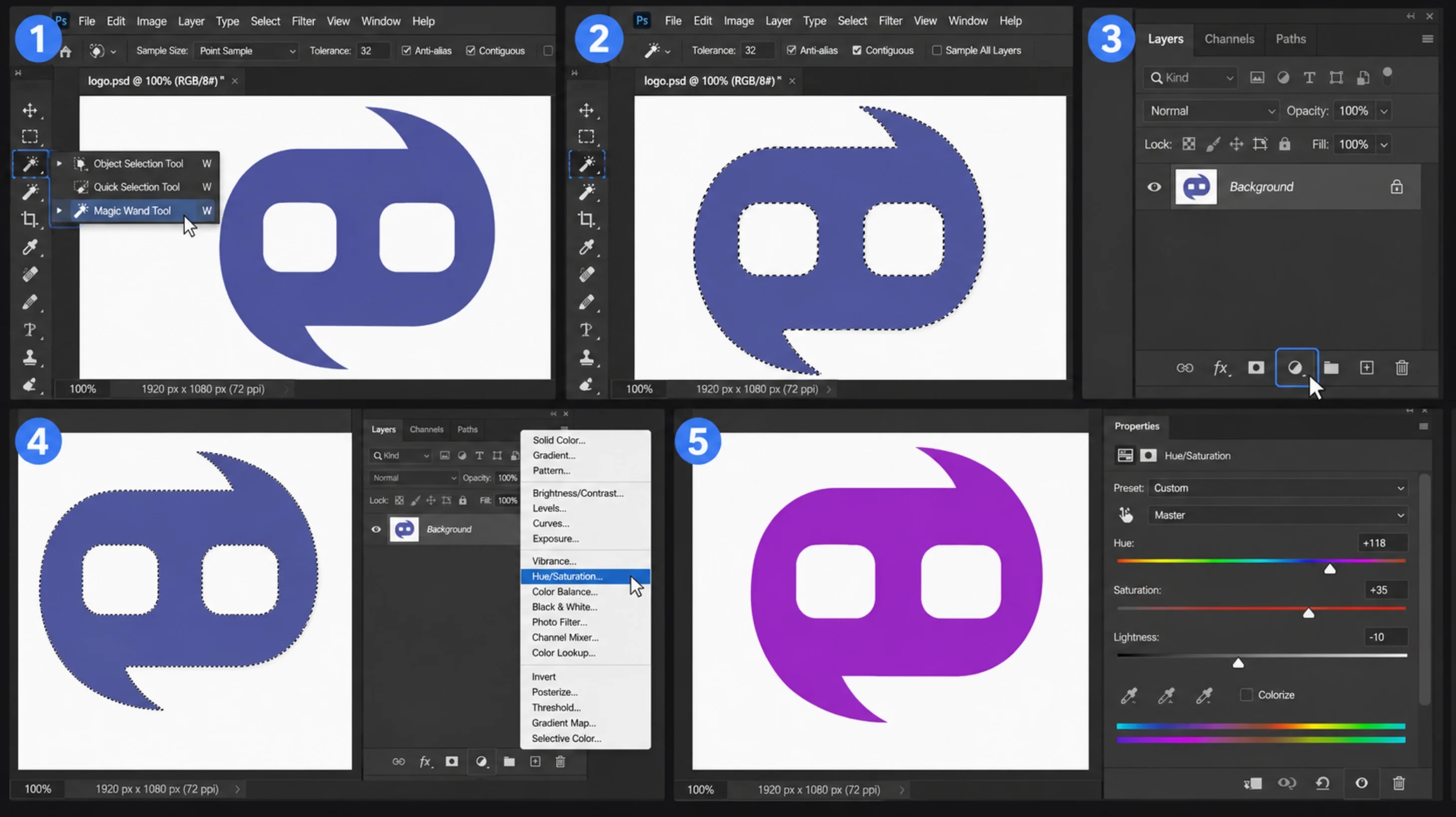Choose Curves... from the adjustment menu
The height and width of the screenshot is (817, 1456).
coord(585,524)
